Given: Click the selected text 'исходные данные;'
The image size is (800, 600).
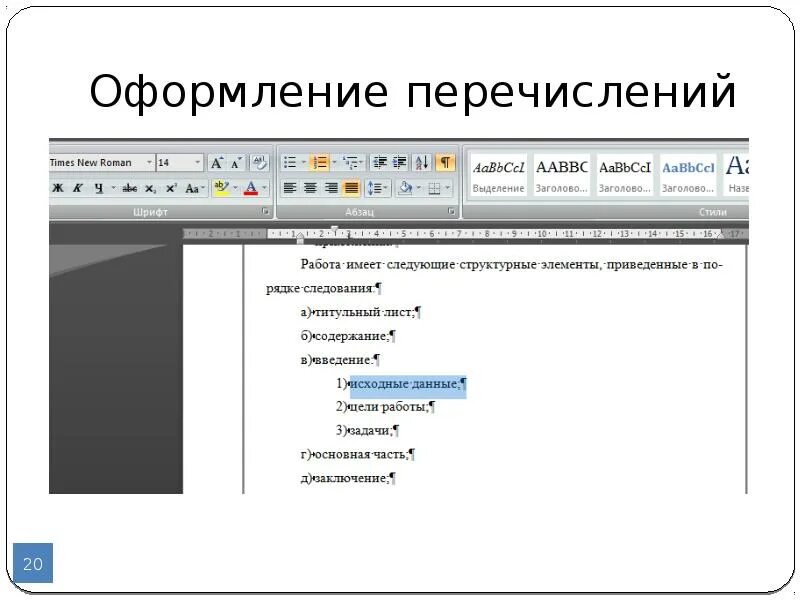Looking at the screenshot, I should [x=407, y=384].
